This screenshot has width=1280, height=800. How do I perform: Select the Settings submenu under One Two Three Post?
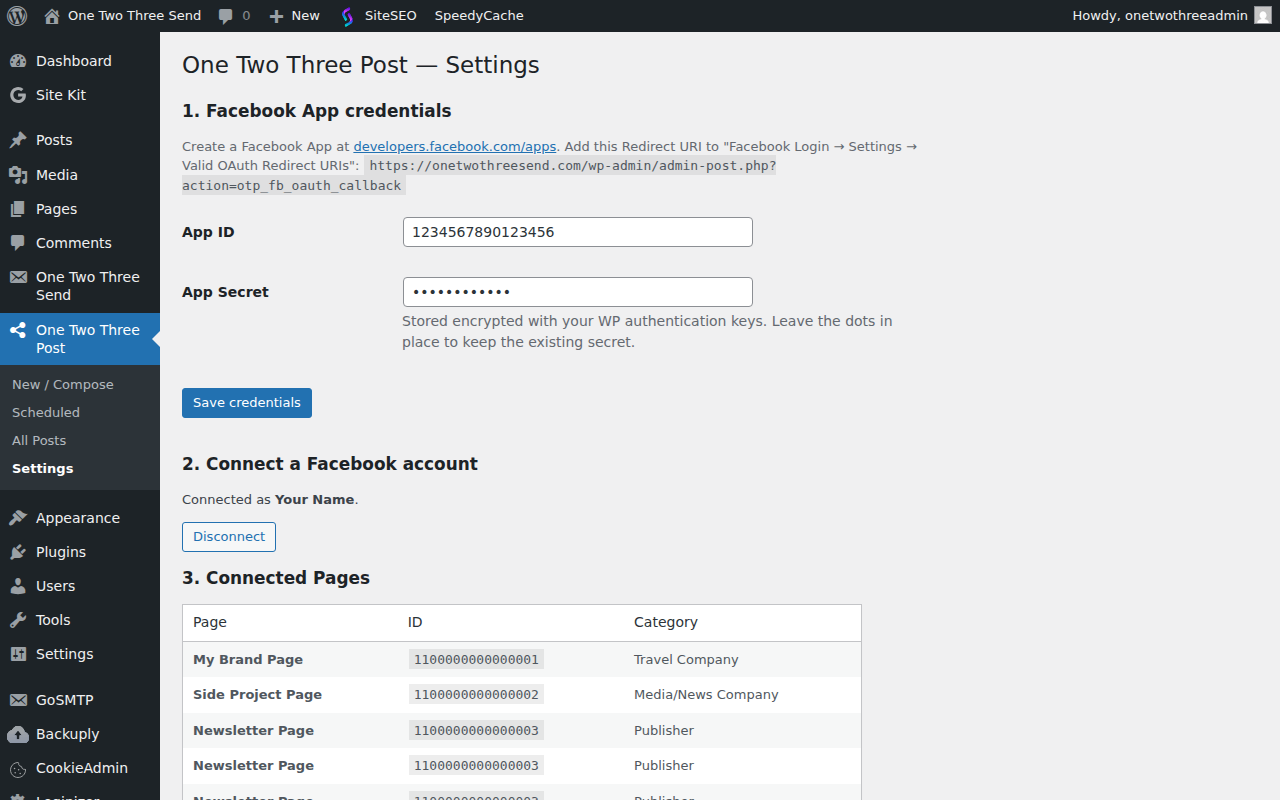[x=43, y=468]
